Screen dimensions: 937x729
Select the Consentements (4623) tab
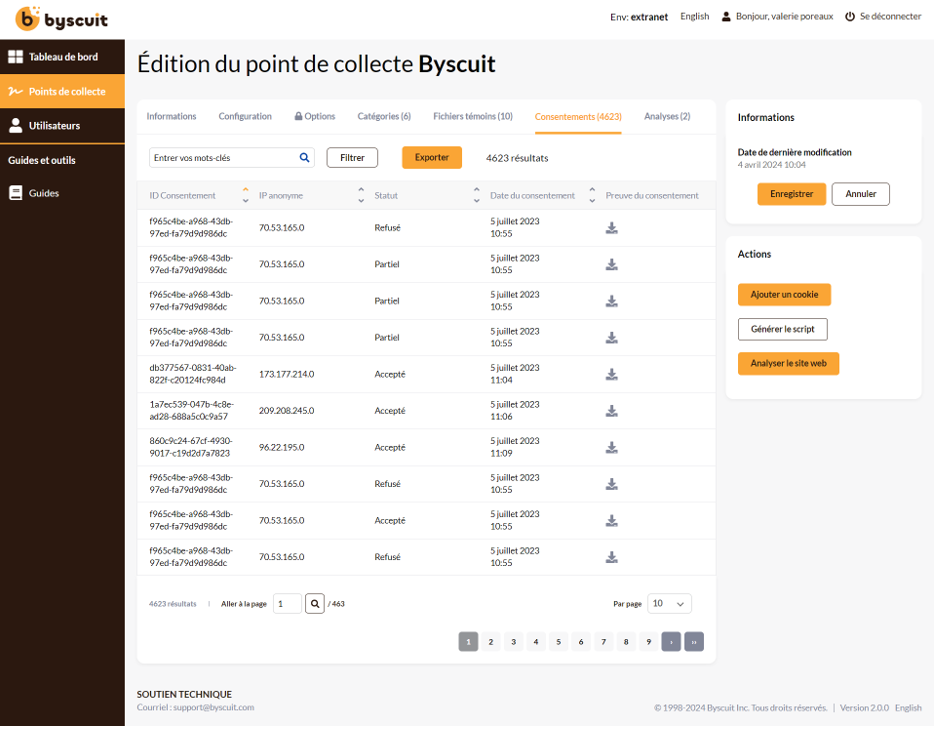tap(578, 117)
